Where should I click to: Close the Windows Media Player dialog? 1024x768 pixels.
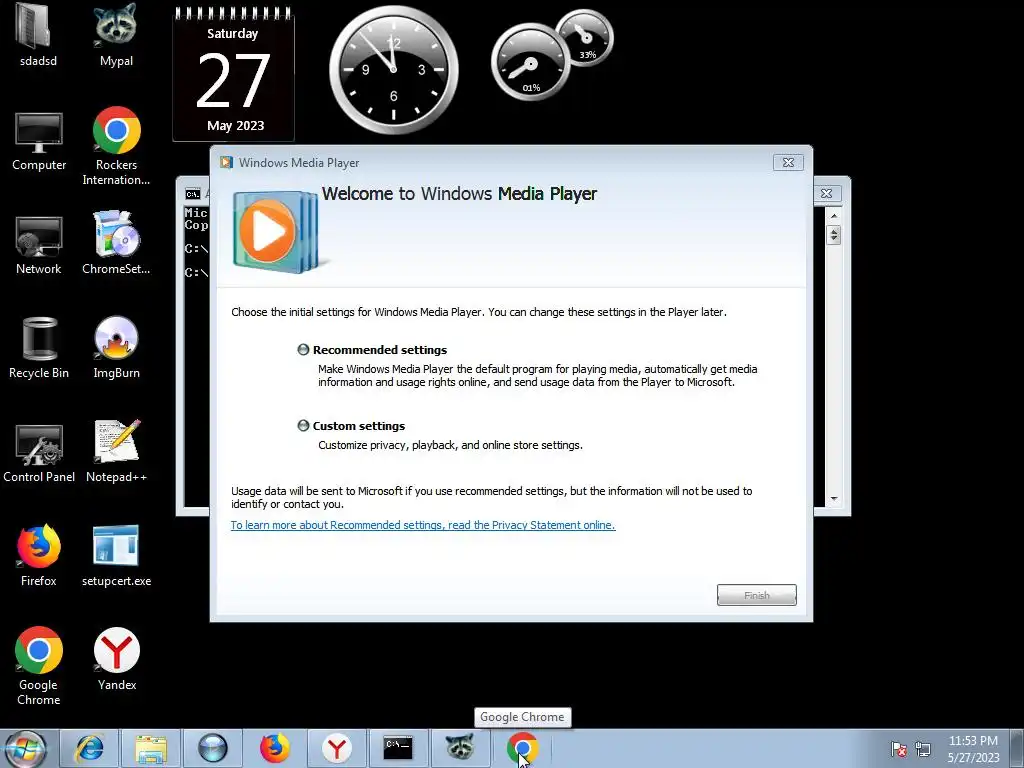pos(788,163)
